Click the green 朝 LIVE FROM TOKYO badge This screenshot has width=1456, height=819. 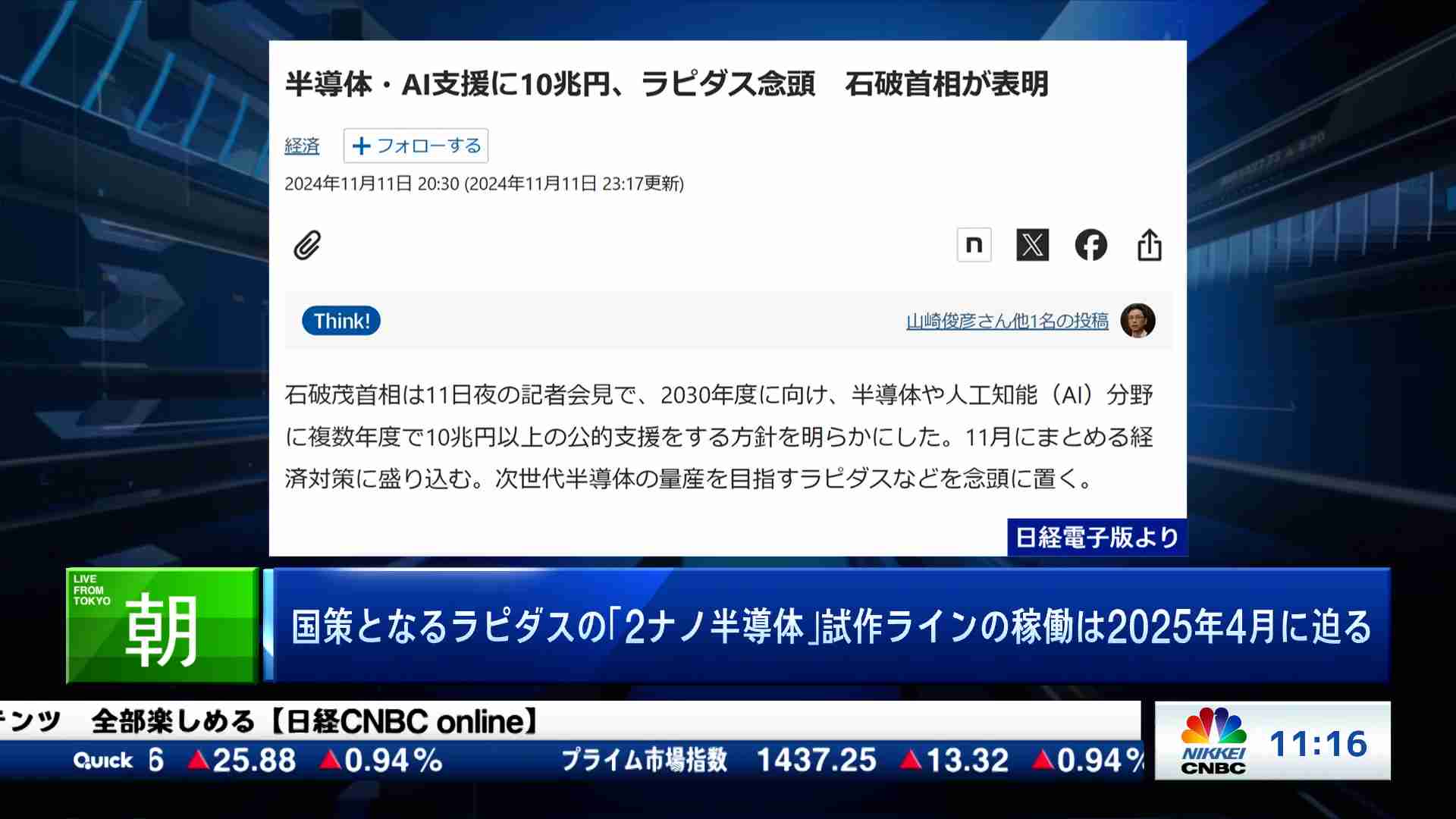[162, 626]
